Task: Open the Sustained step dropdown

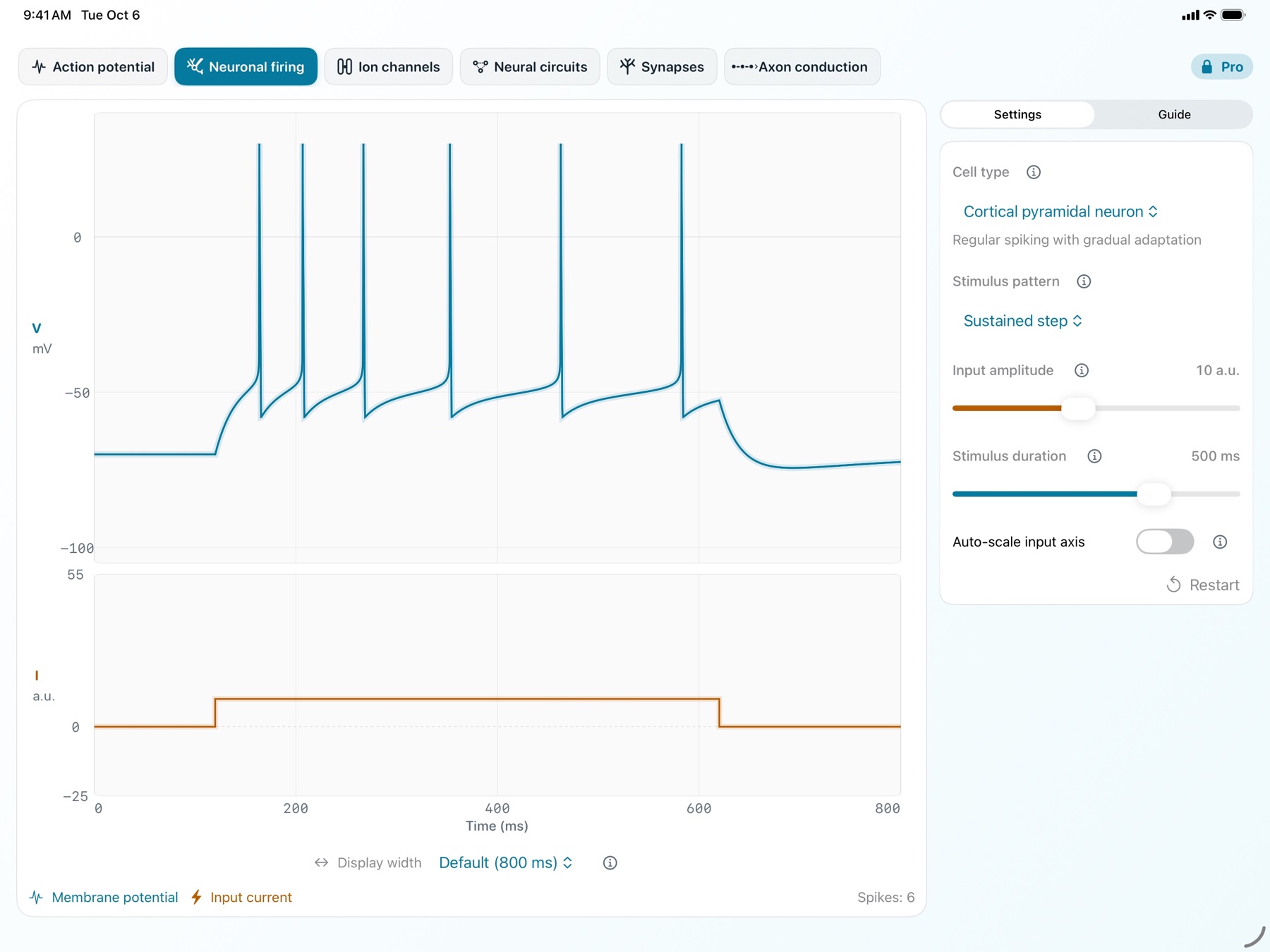Action: [1022, 321]
